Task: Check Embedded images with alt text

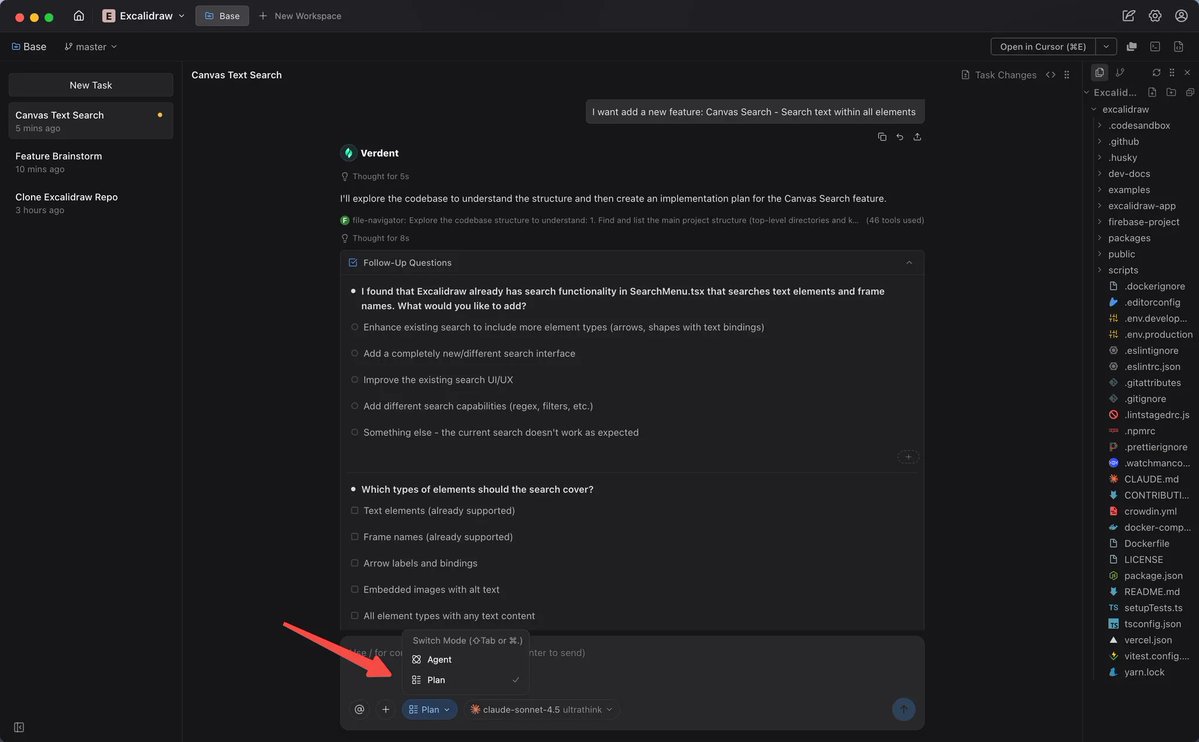Action: click(354, 589)
